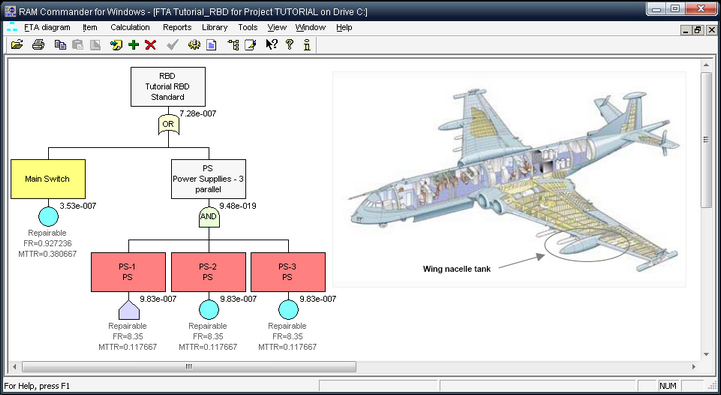721x395 pixels.
Task: Click the yellow gear calculate icon
Action: [194, 45]
